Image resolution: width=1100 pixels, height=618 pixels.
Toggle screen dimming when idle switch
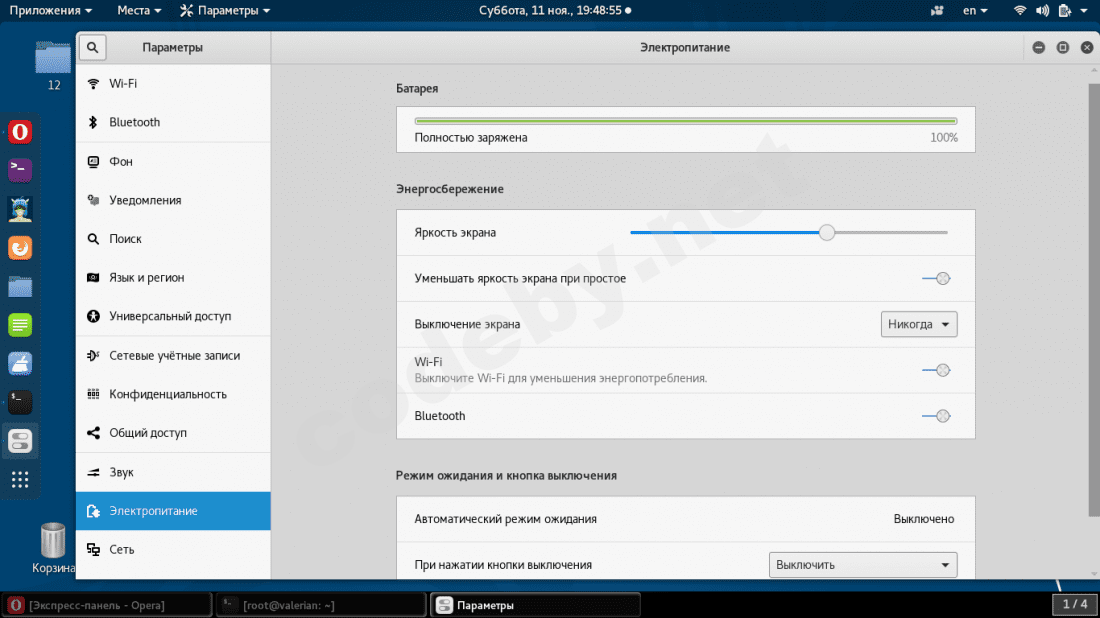pos(936,278)
